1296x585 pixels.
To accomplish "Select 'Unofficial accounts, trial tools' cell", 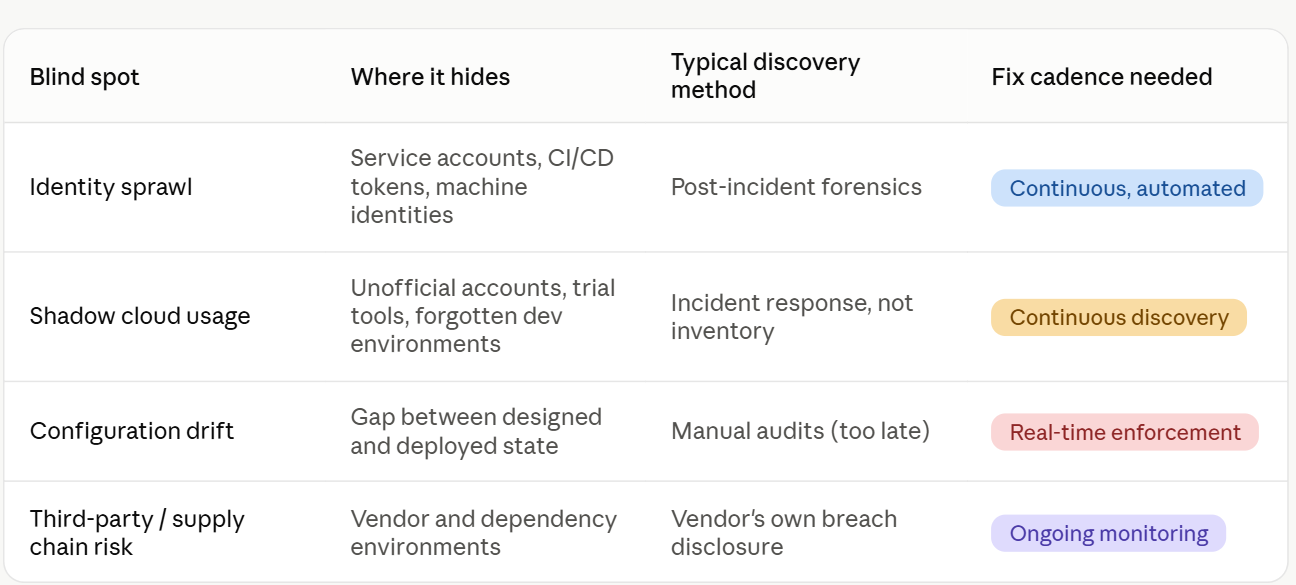I will coord(483,316).
